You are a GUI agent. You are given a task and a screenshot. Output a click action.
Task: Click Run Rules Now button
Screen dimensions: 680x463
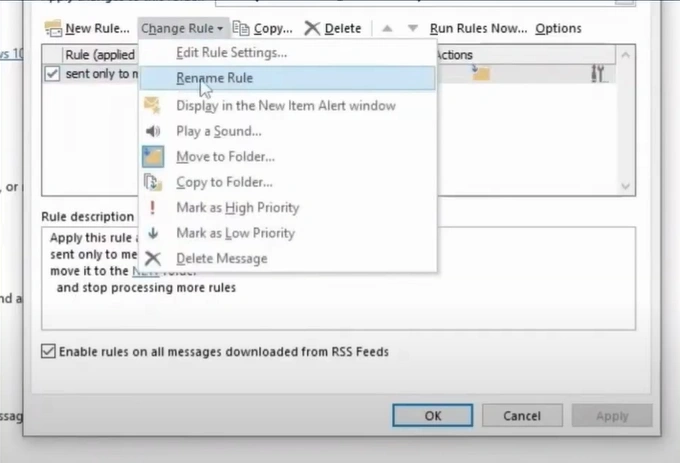click(478, 29)
